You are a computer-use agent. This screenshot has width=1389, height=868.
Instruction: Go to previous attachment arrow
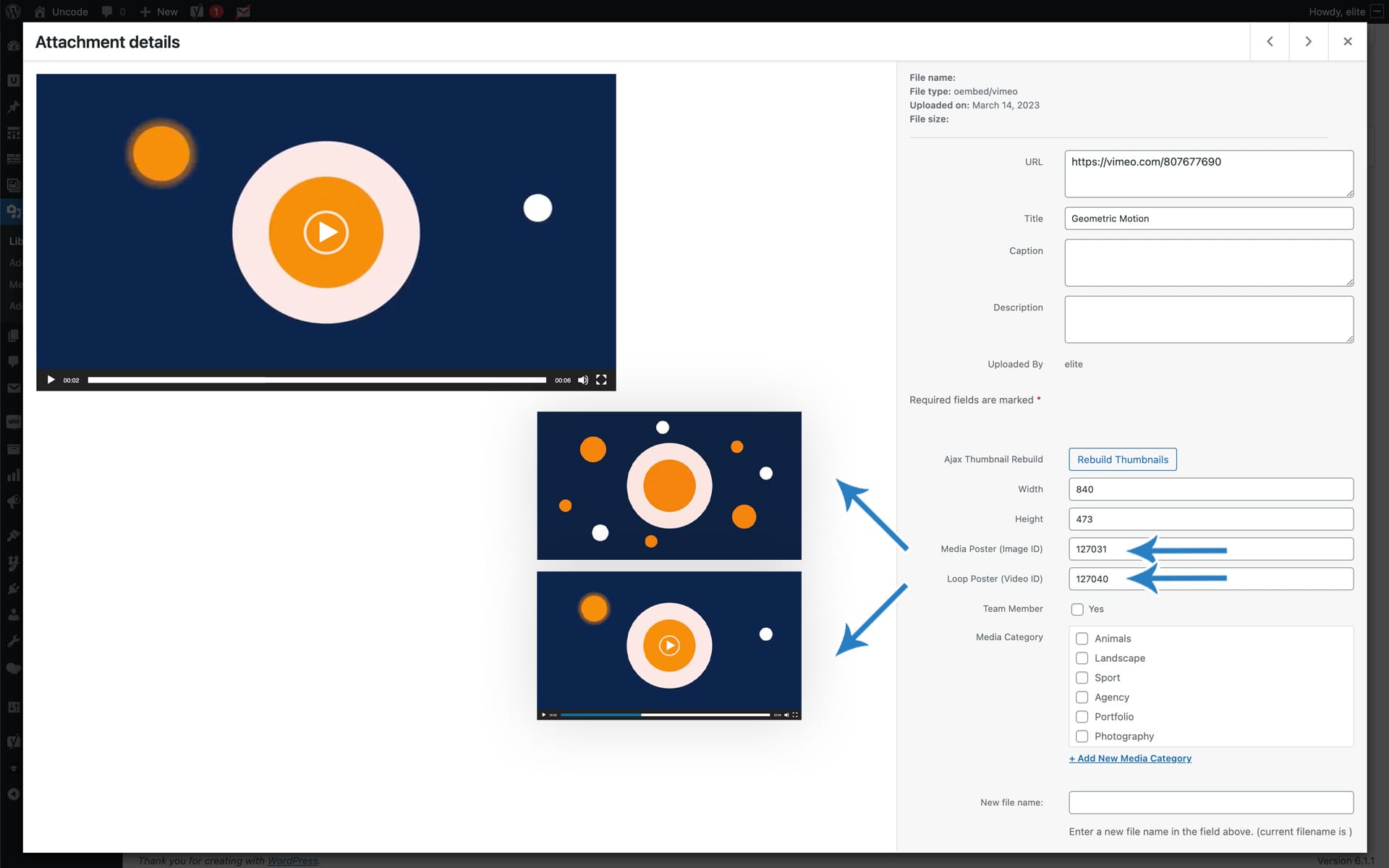click(1270, 41)
